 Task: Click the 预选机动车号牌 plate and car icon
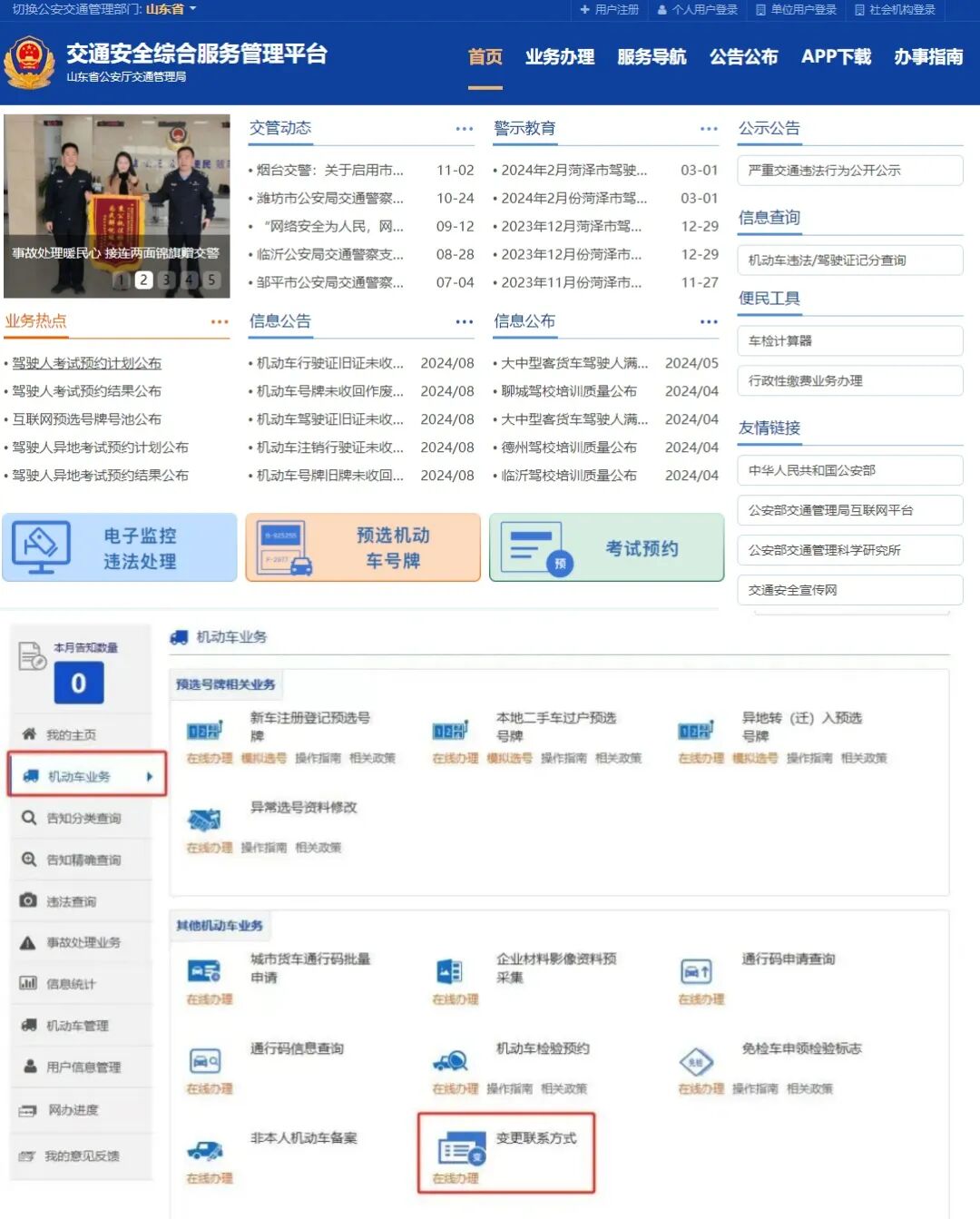(284, 547)
